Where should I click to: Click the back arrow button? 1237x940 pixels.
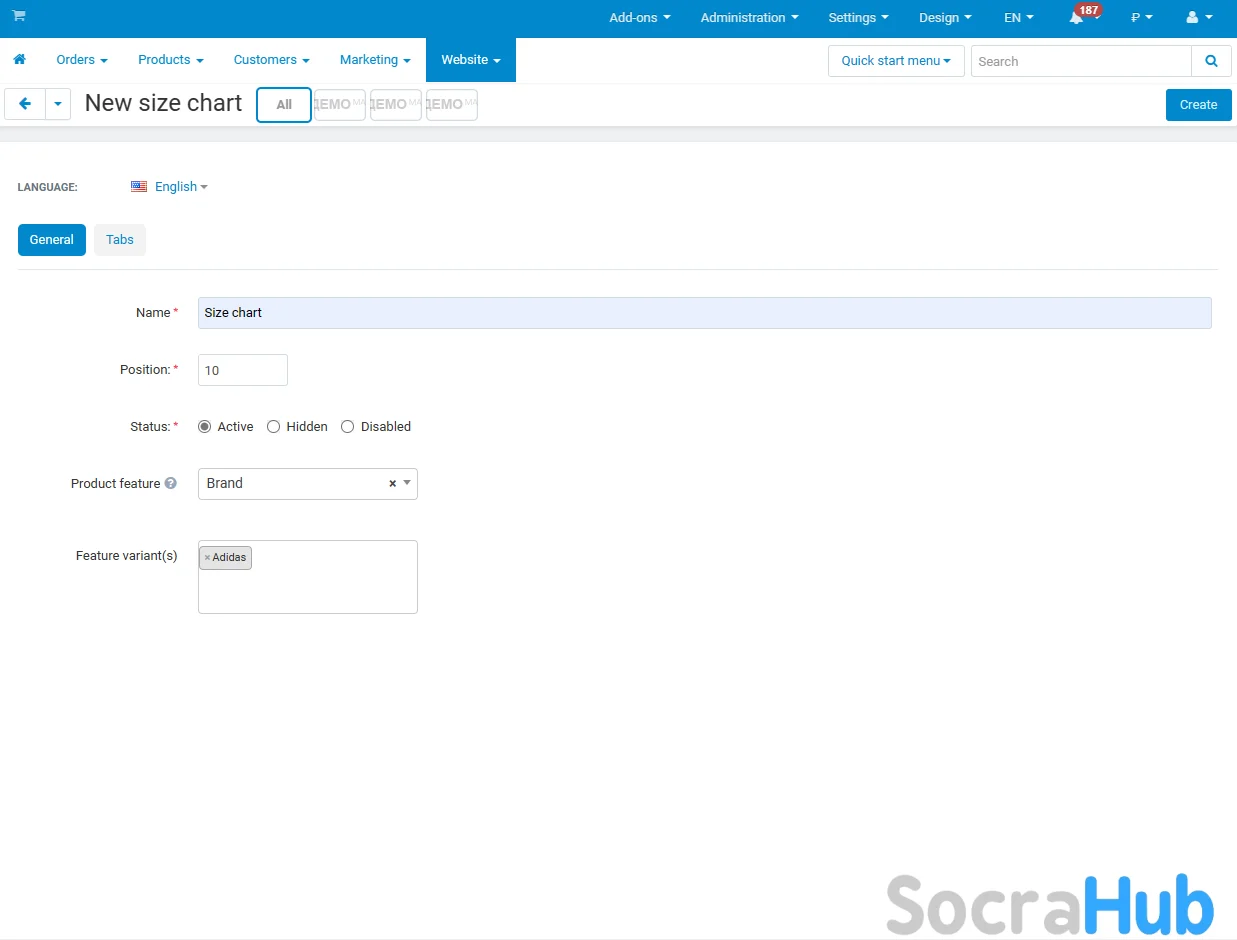tap(25, 104)
